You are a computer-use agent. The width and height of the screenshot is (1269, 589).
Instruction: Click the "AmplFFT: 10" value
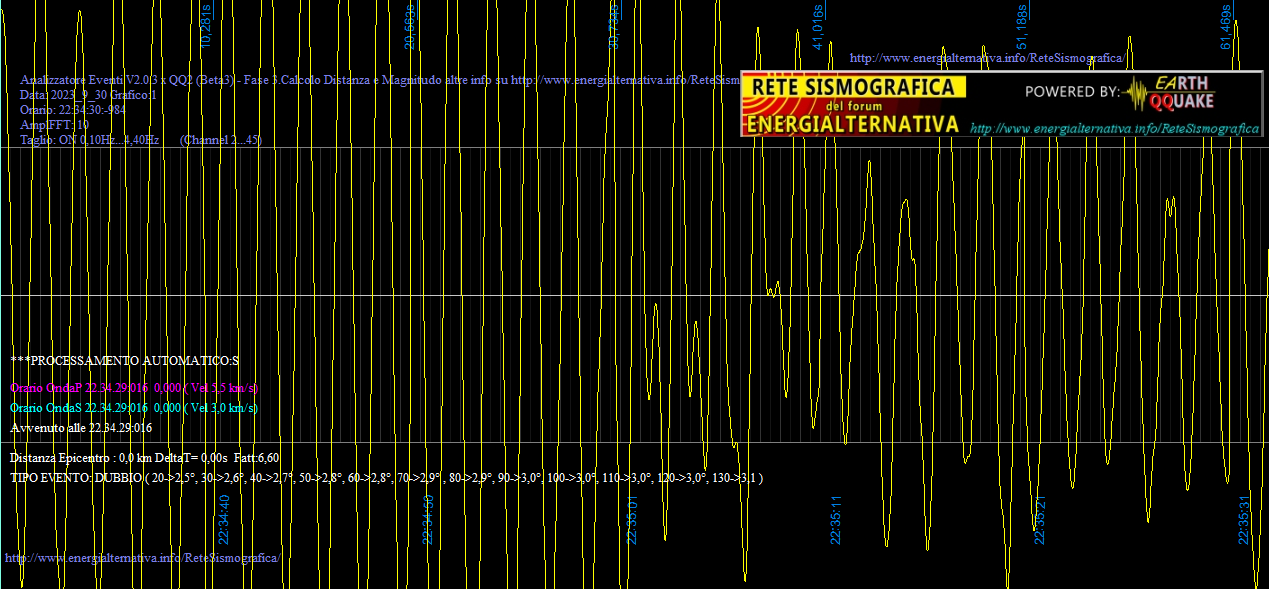[x=54, y=124]
